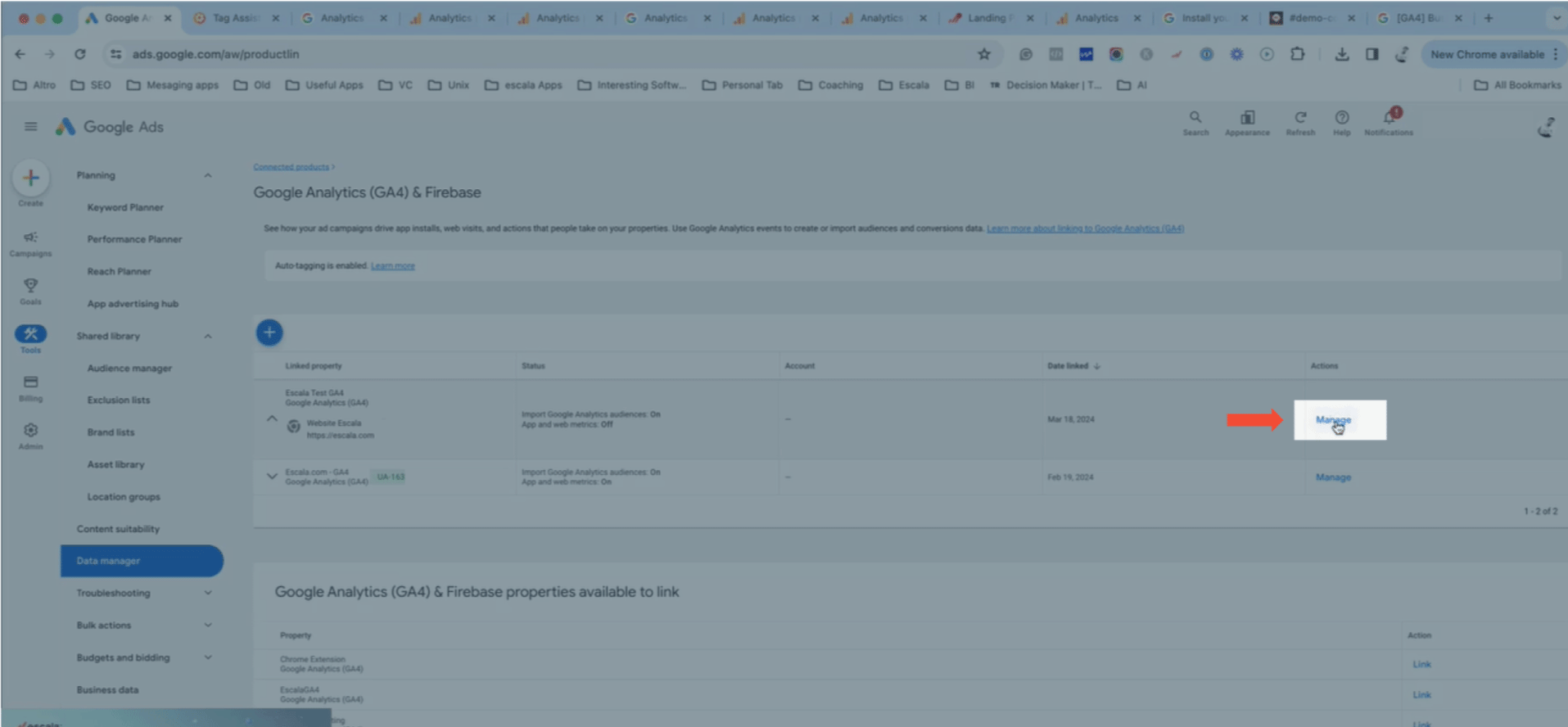The width and height of the screenshot is (1568, 727).
Task: Expand the Escala.com - GA4 row
Action: pyautogui.click(x=272, y=476)
